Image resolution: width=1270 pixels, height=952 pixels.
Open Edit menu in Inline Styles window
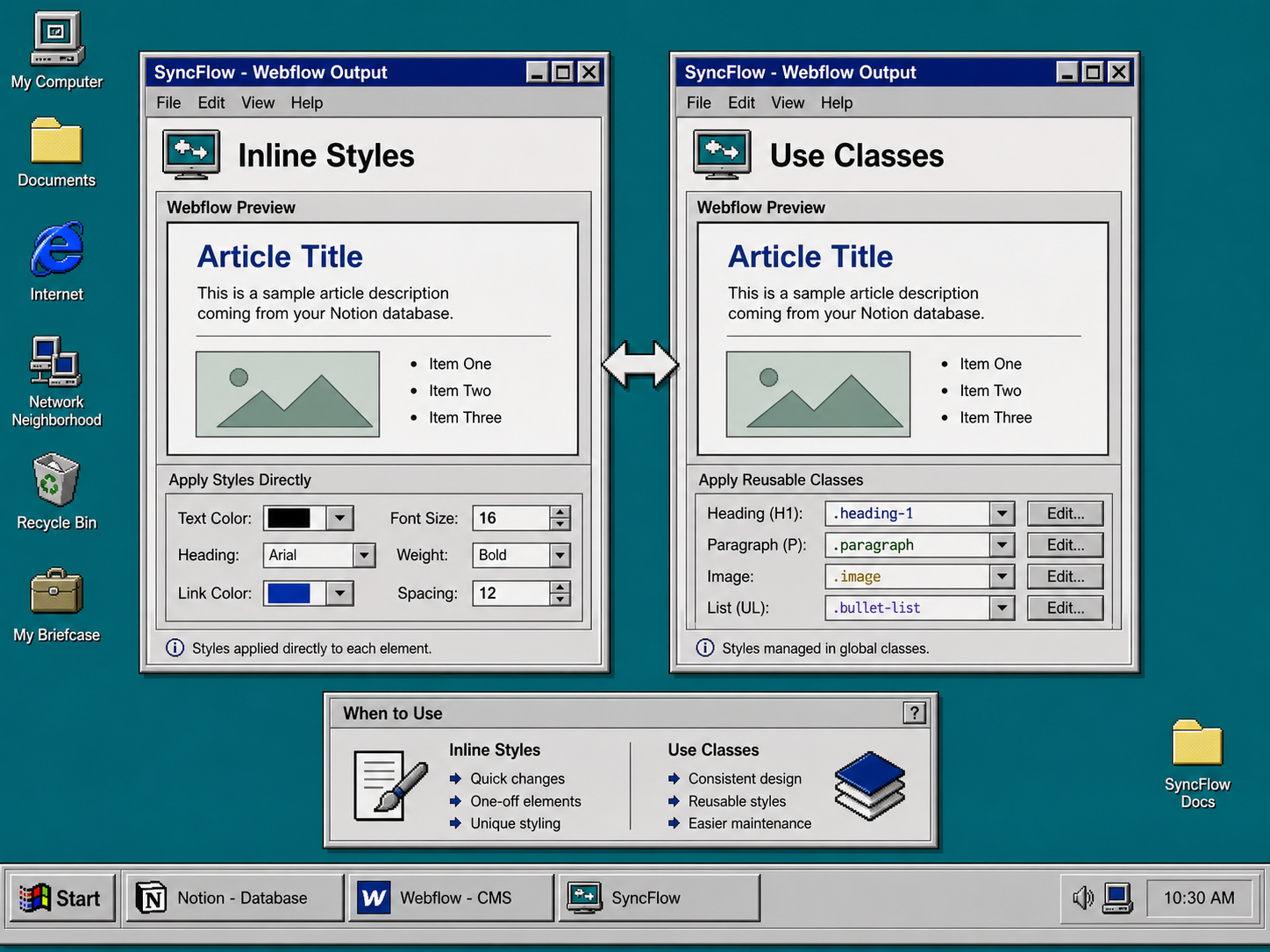[211, 103]
